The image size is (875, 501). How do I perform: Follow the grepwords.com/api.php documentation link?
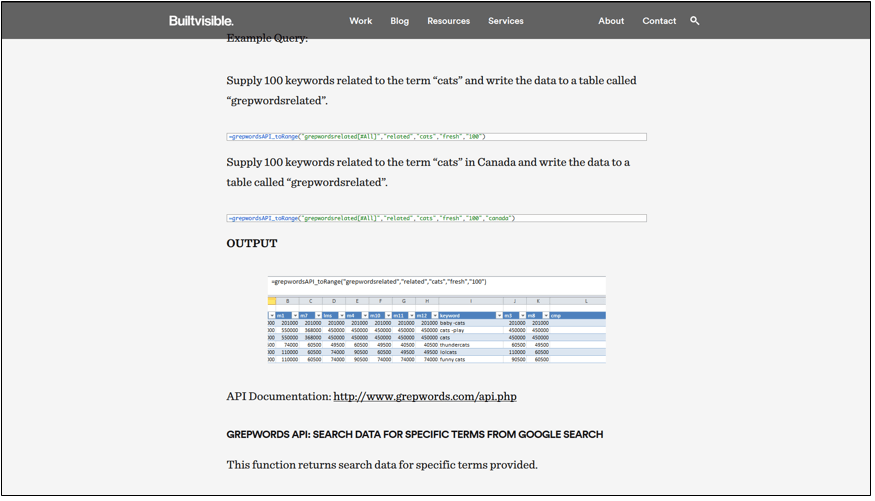click(425, 397)
